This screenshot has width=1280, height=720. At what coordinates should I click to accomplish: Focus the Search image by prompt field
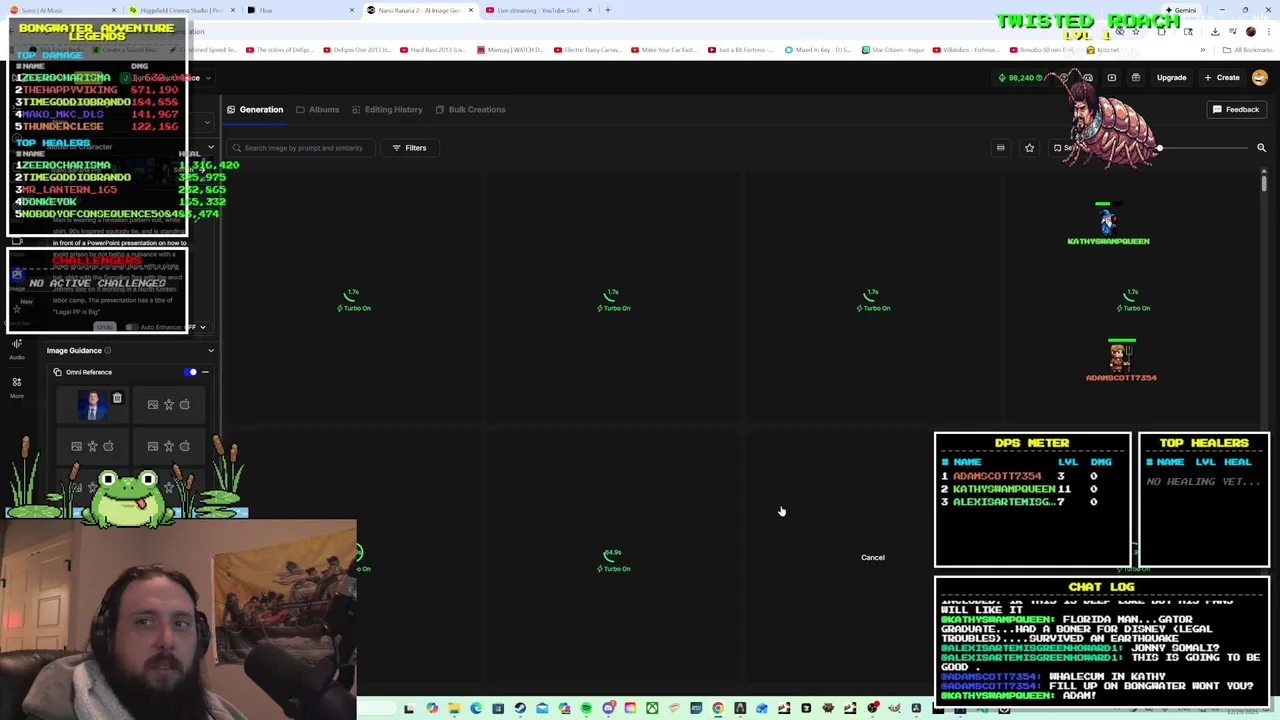pyautogui.click(x=303, y=148)
